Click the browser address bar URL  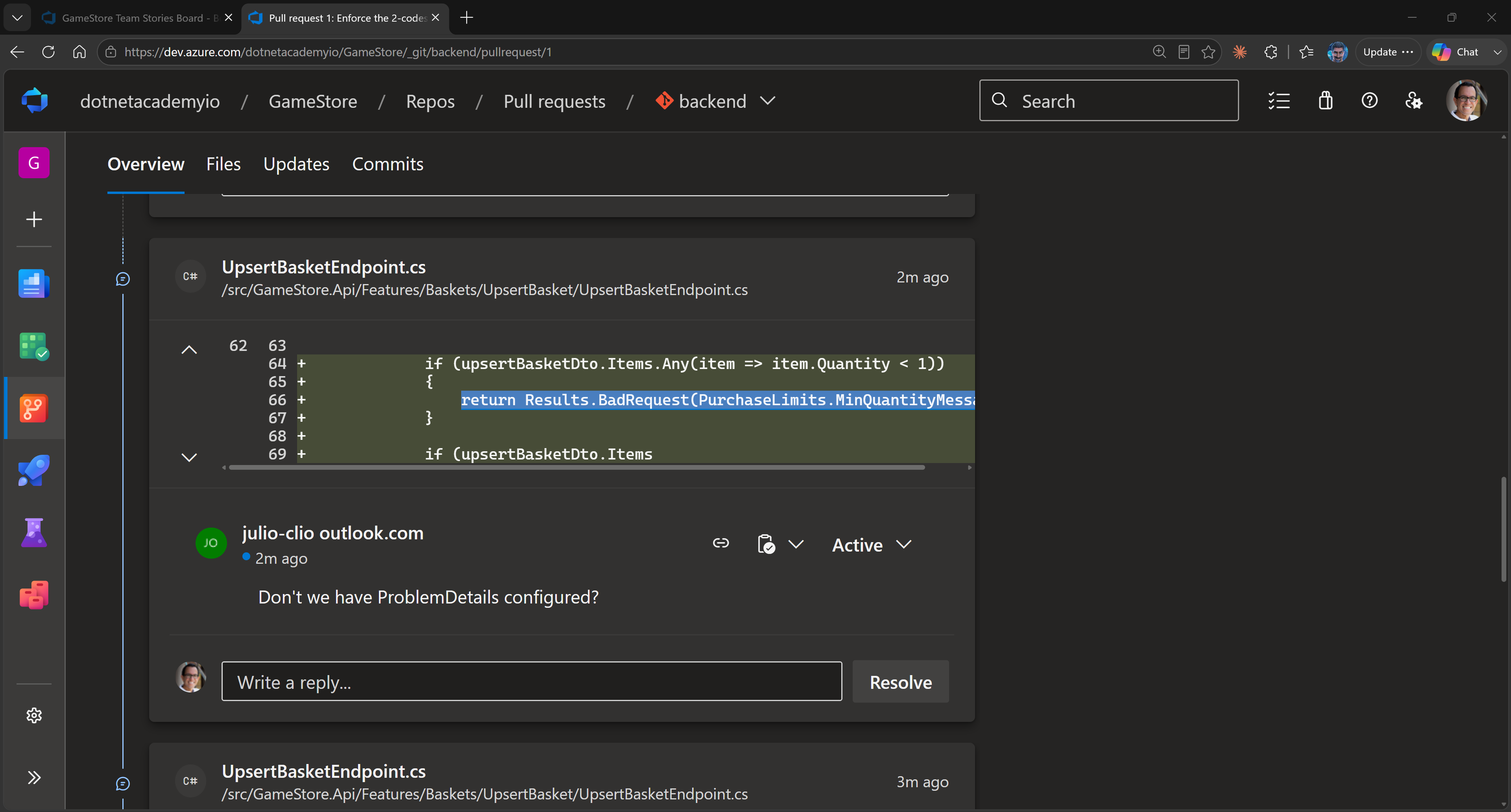338,52
